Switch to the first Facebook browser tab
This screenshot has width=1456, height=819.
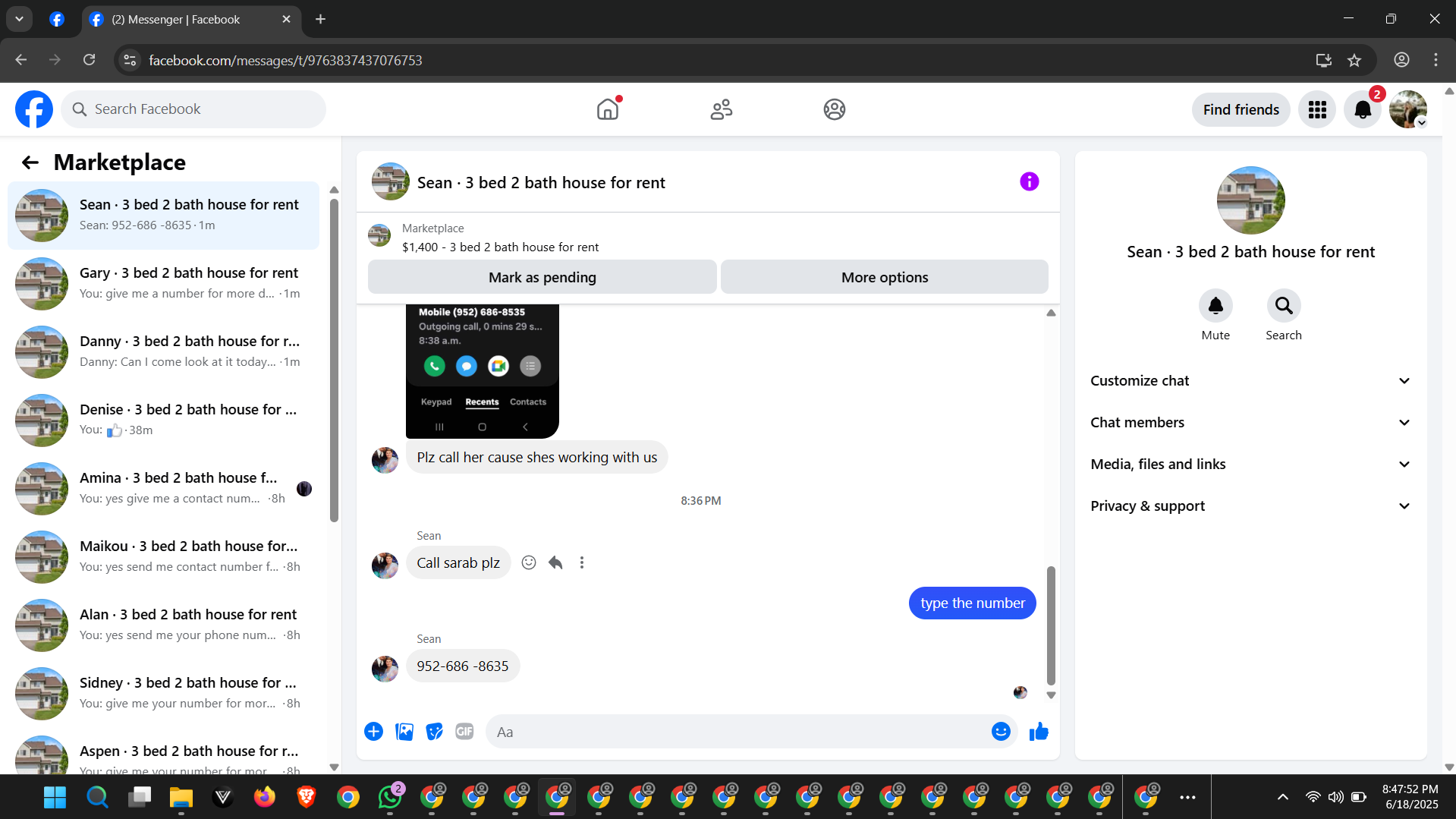pos(57,20)
